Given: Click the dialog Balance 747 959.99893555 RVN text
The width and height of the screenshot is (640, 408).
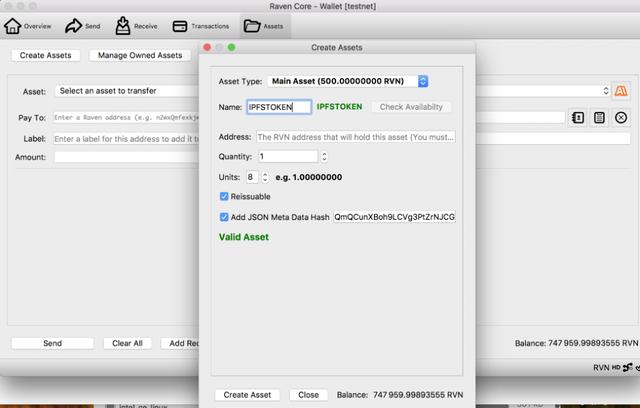Looking at the screenshot, I should pyautogui.click(x=400, y=395).
